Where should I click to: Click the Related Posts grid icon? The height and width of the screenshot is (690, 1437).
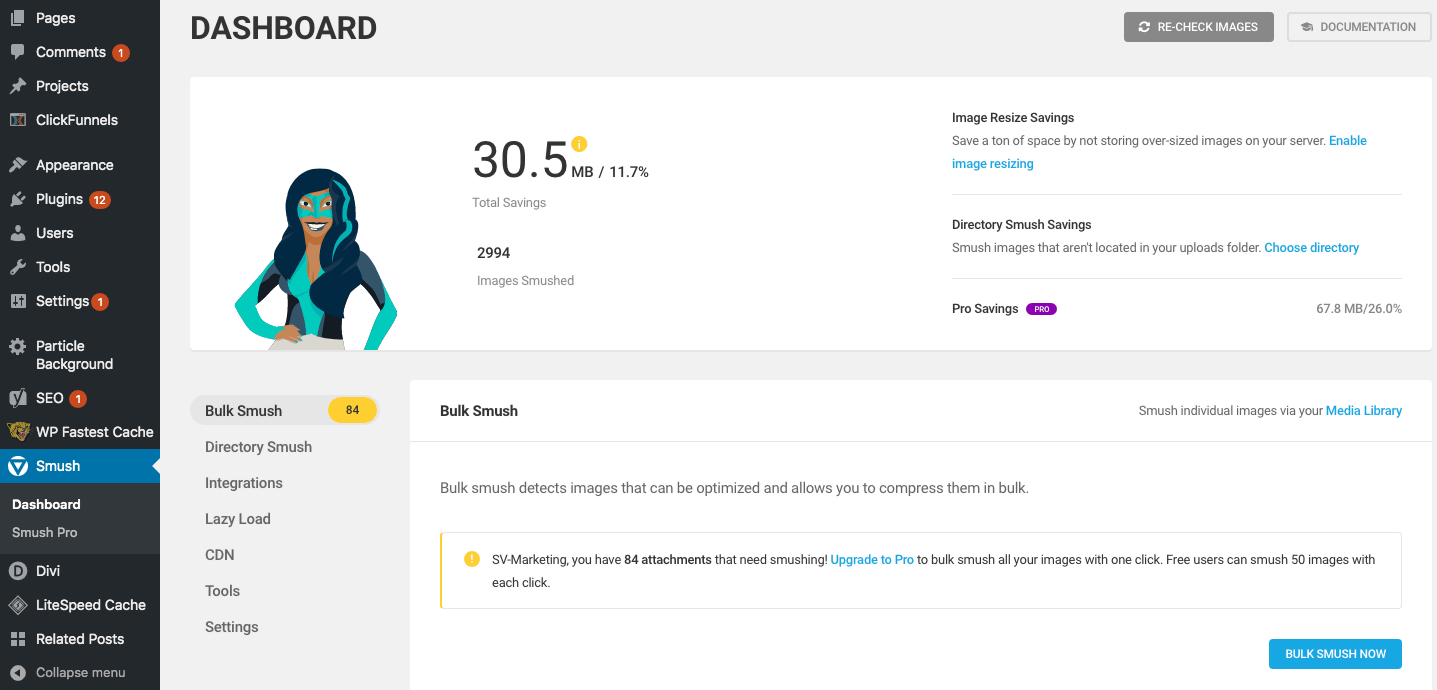click(18, 639)
